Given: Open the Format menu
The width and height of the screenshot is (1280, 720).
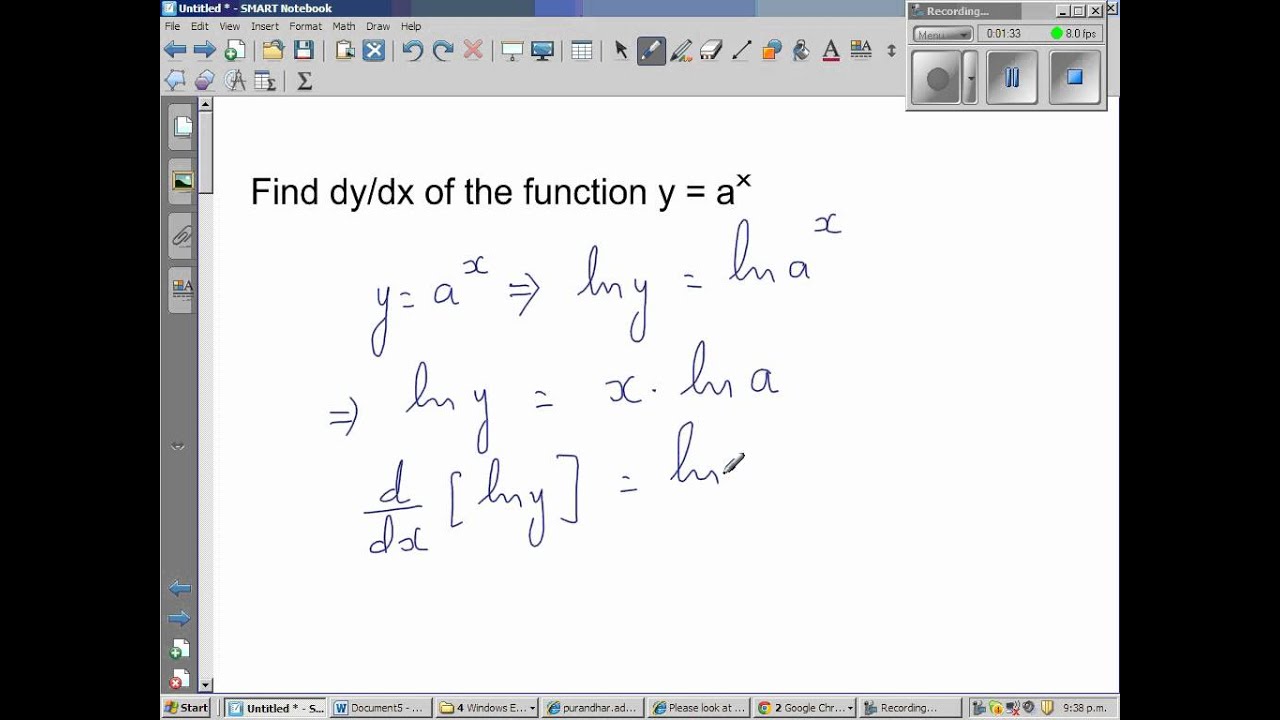Looking at the screenshot, I should pos(306,26).
